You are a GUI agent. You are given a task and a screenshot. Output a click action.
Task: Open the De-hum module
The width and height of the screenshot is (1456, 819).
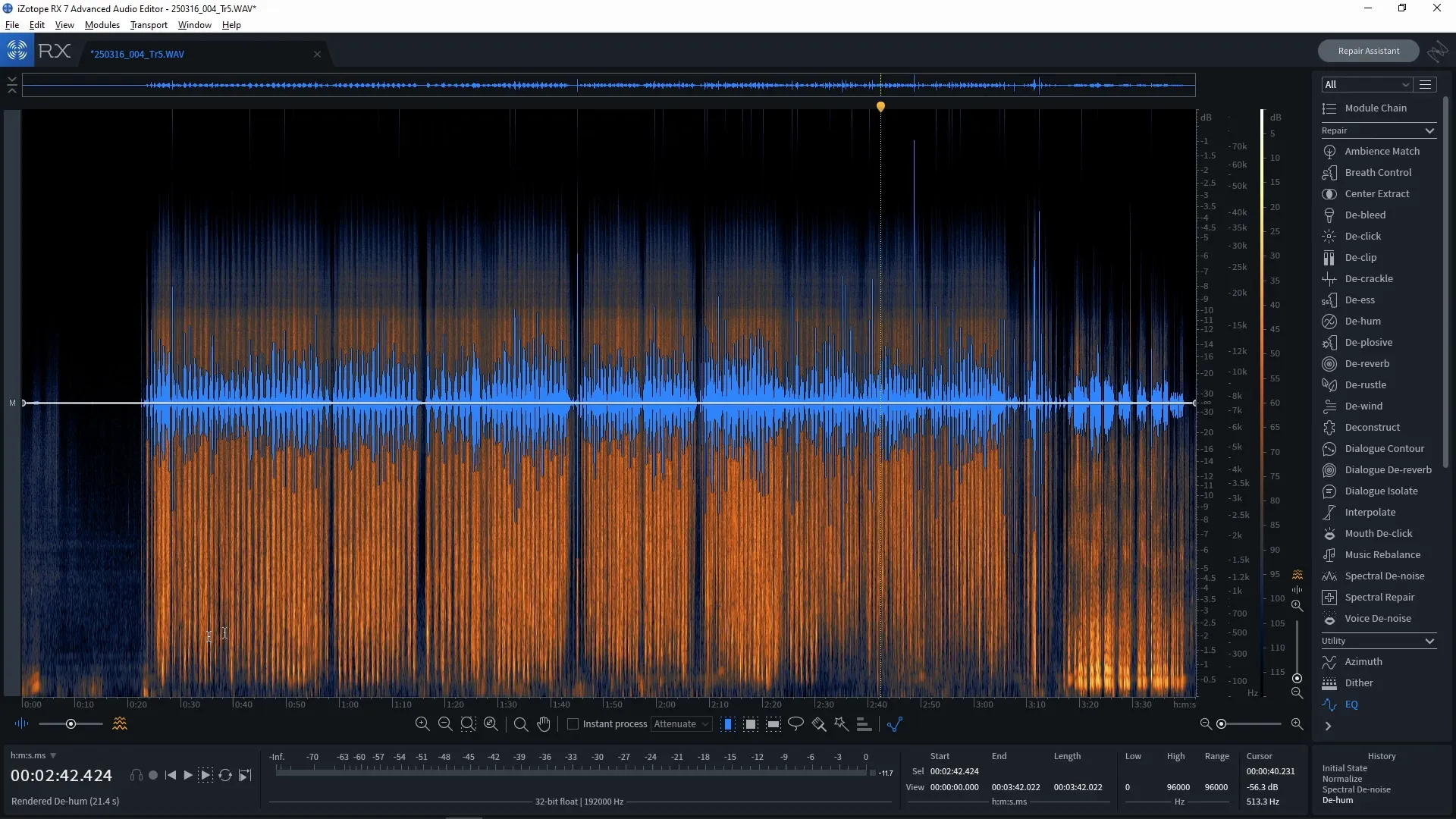[x=1363, y=321]
